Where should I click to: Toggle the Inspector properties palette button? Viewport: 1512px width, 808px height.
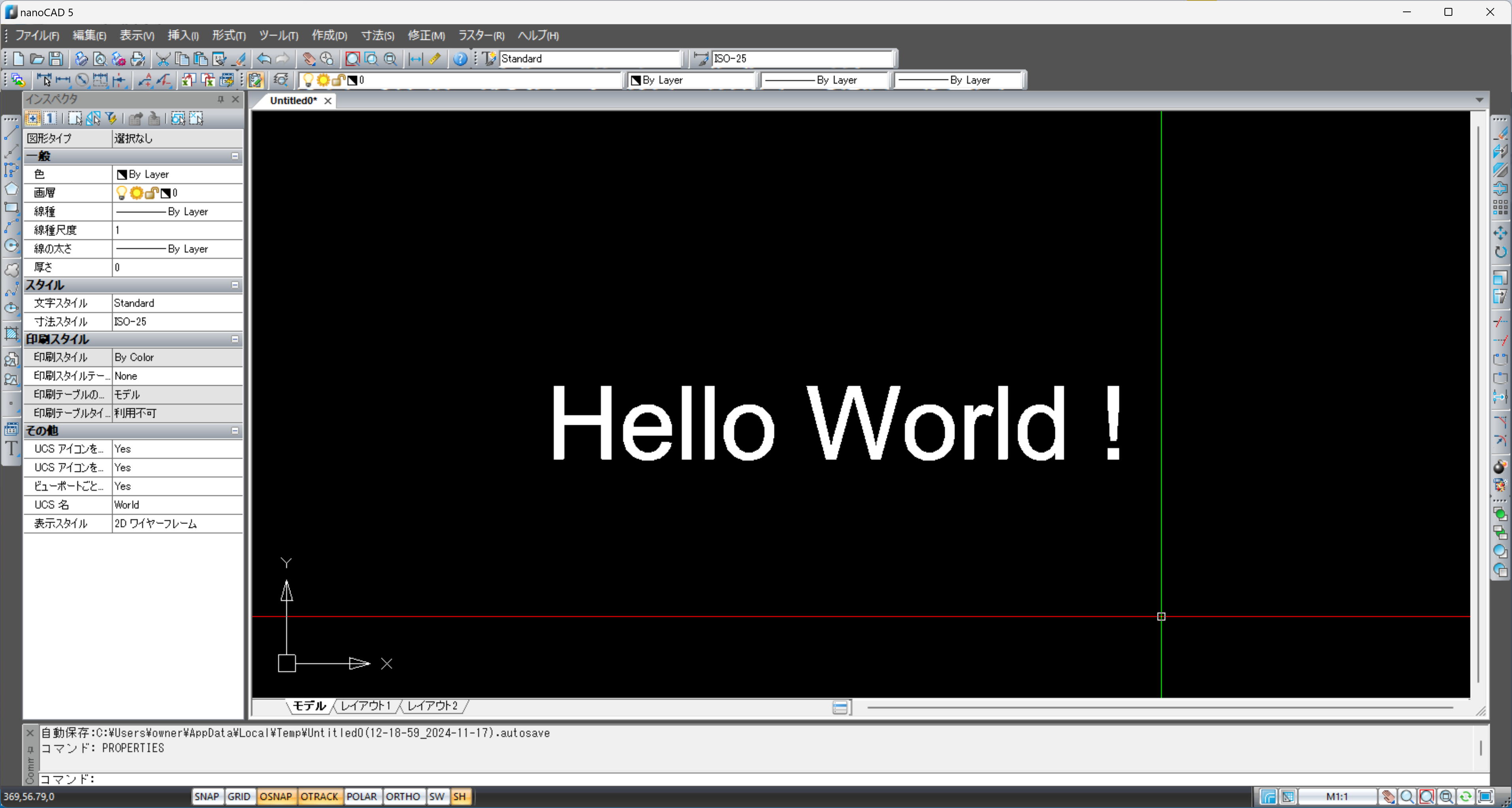255,80
